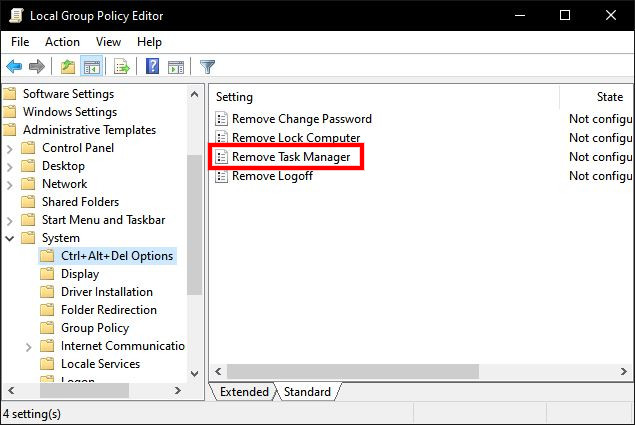Click the Control Panel folder icon

[28, 147]
